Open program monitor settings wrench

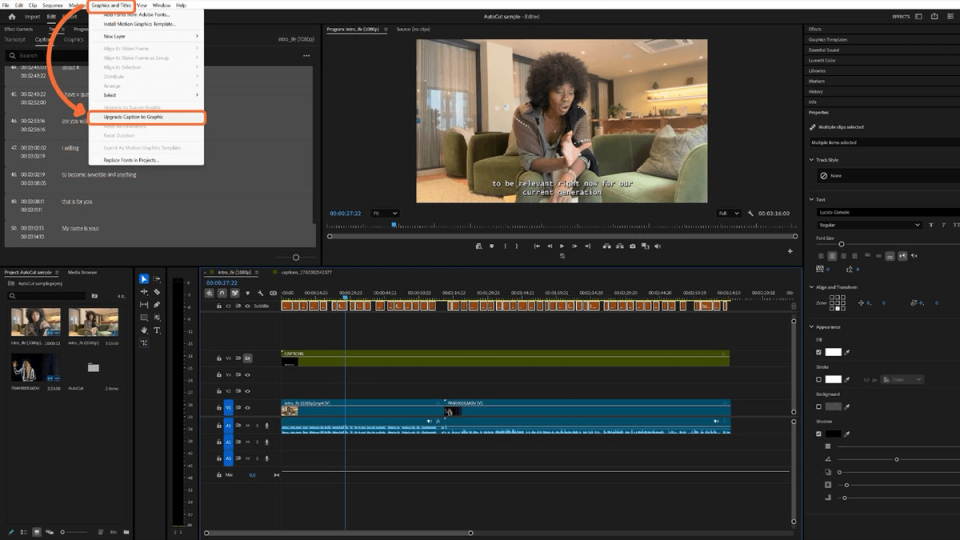(751, 213)
